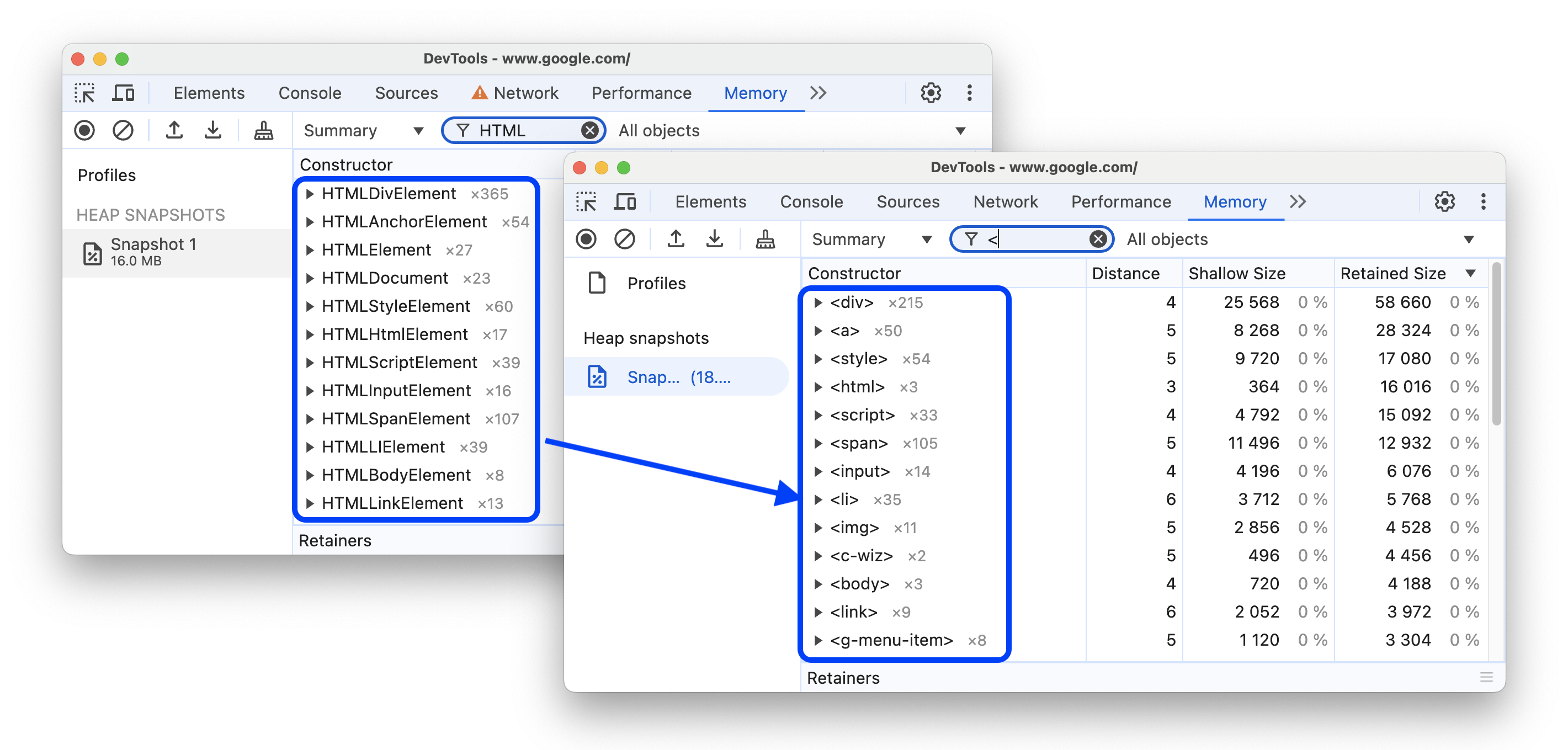The height and width of the screenshot is (750, 1568).
Task: Clear the HTML filter text
Action: [590, 130]
